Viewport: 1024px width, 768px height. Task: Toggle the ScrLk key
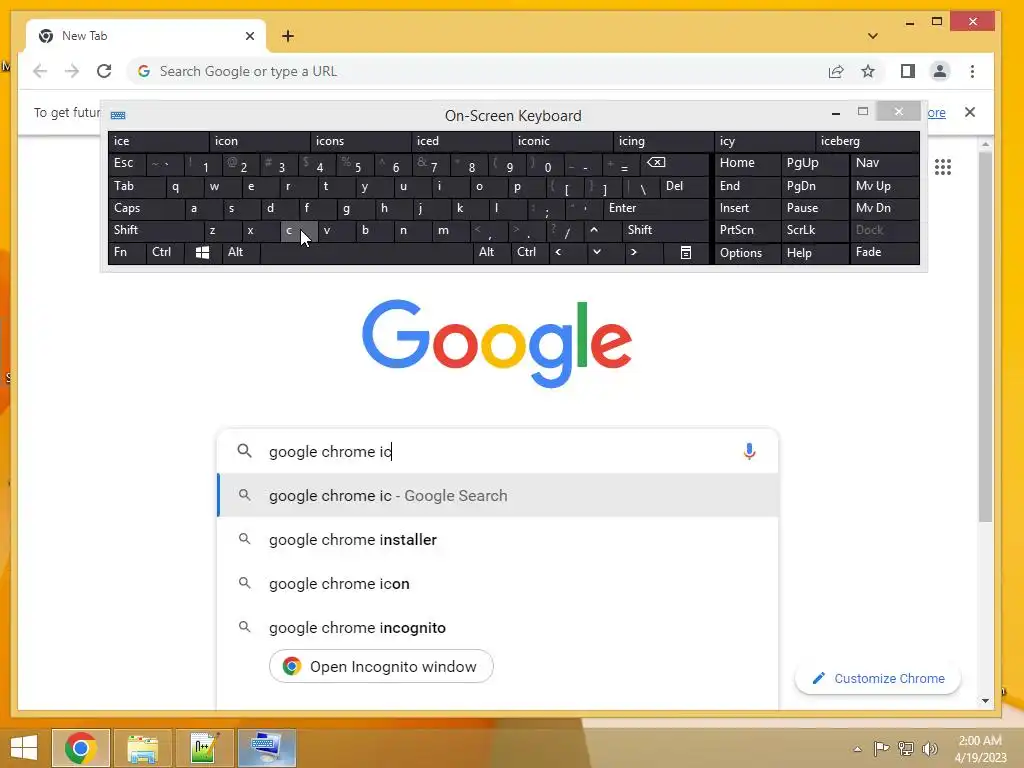pos(815,230)
